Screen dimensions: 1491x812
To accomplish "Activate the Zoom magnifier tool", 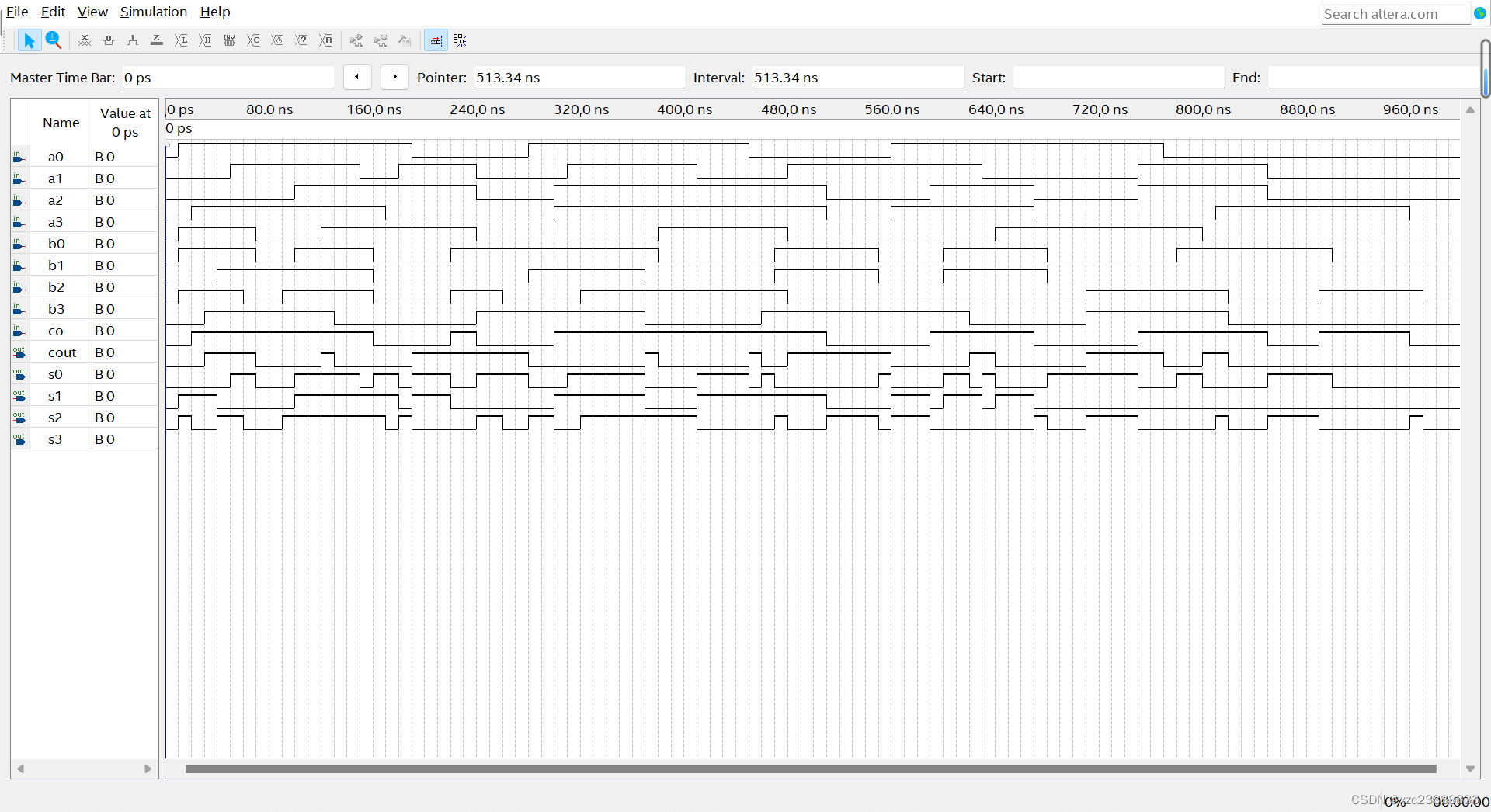I will pos(53,40).
